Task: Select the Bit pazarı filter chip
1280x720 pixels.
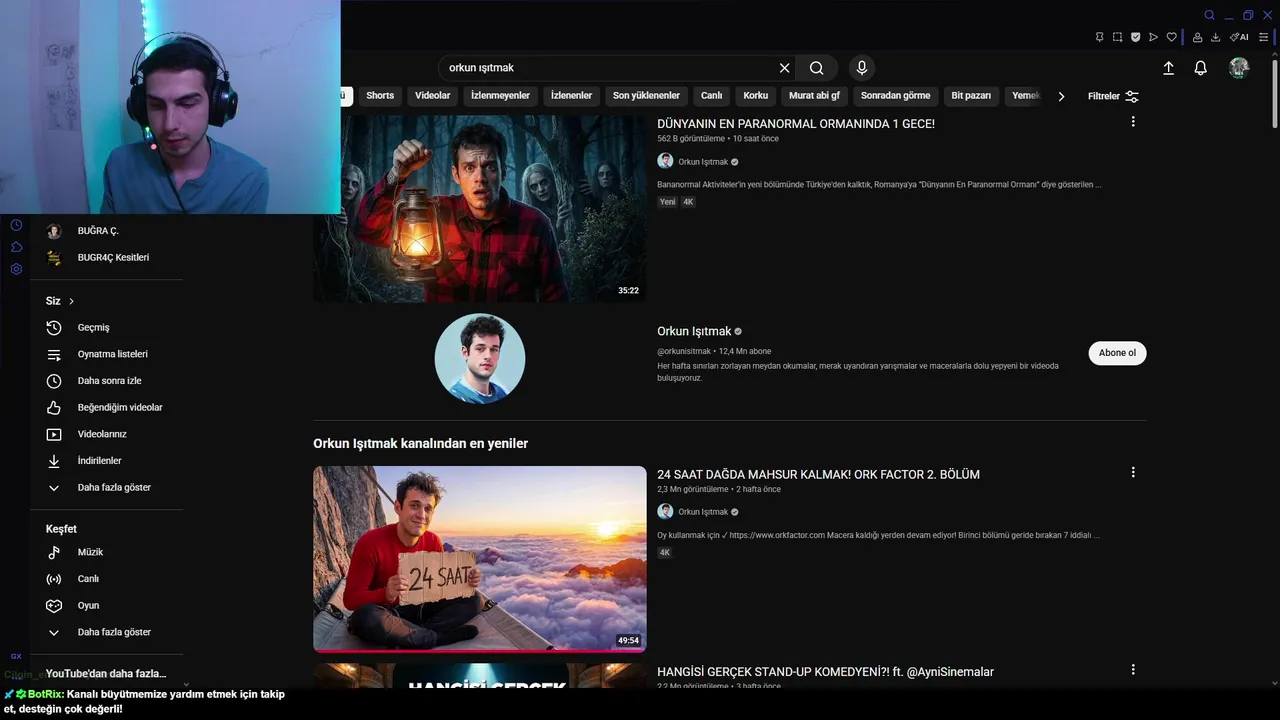Action: pyautogui.click(x=971, y=96)
